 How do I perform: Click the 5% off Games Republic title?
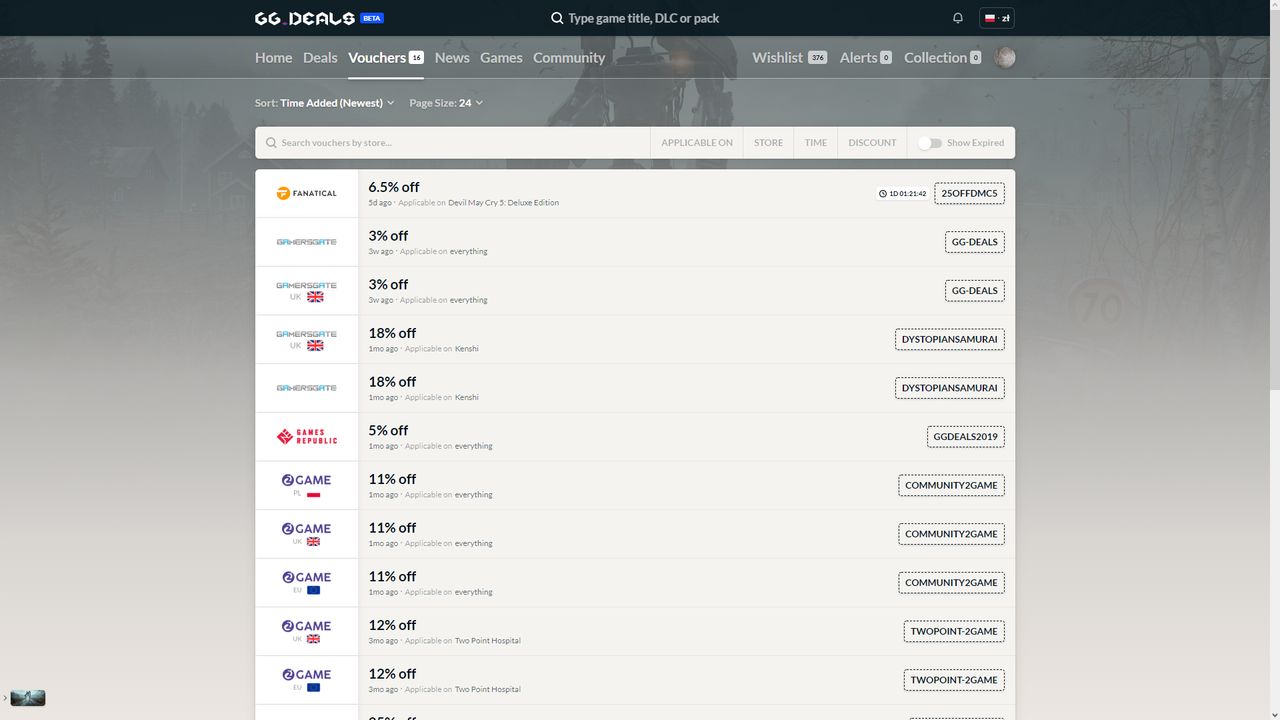388,430
